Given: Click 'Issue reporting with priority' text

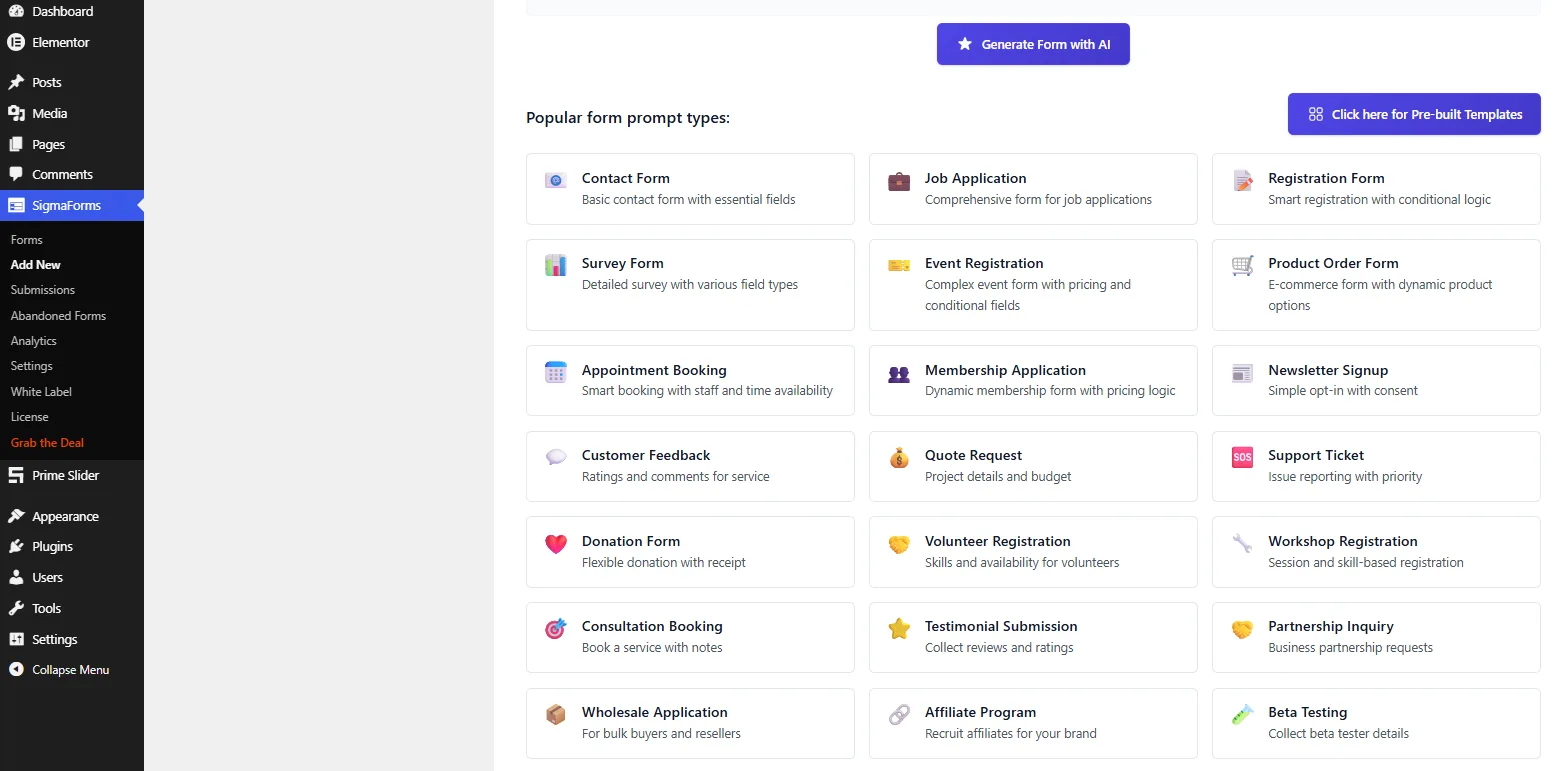Looking at the screenshot, I should [1344, 477].
